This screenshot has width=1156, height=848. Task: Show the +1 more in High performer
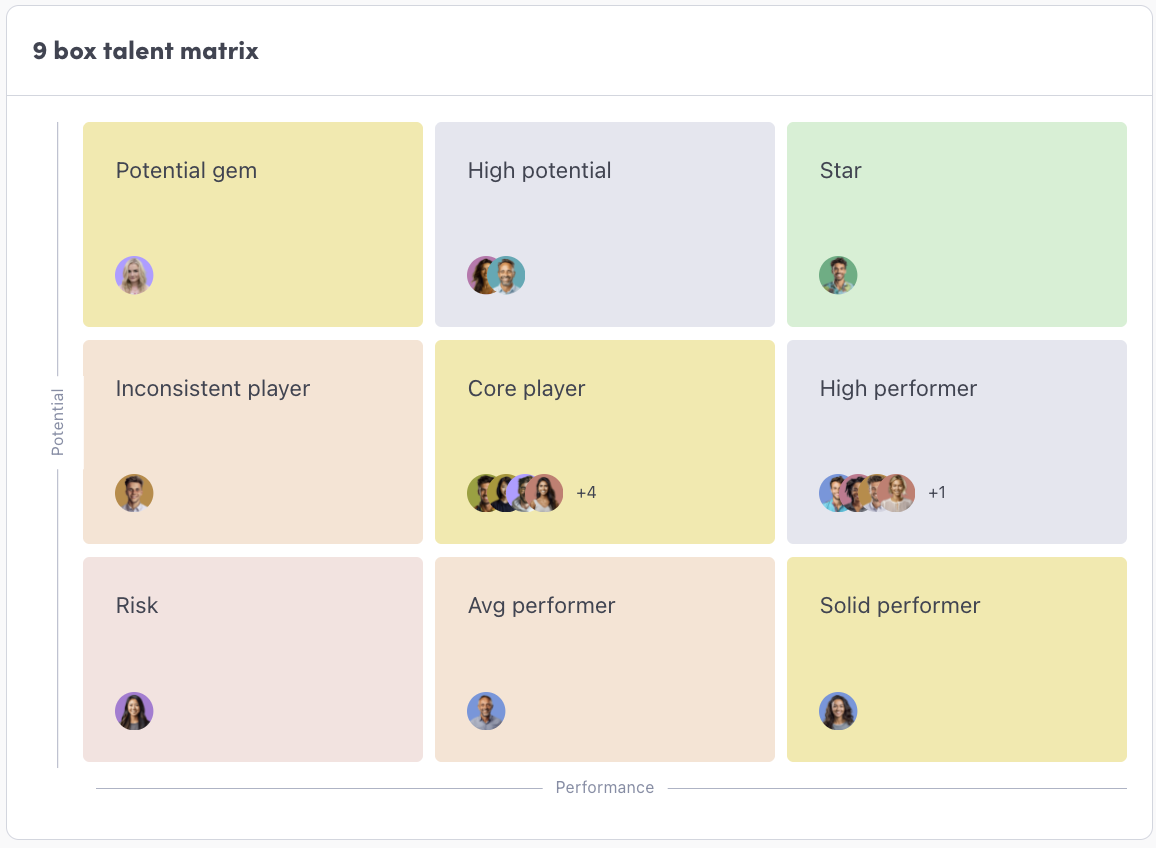[937, 493]
